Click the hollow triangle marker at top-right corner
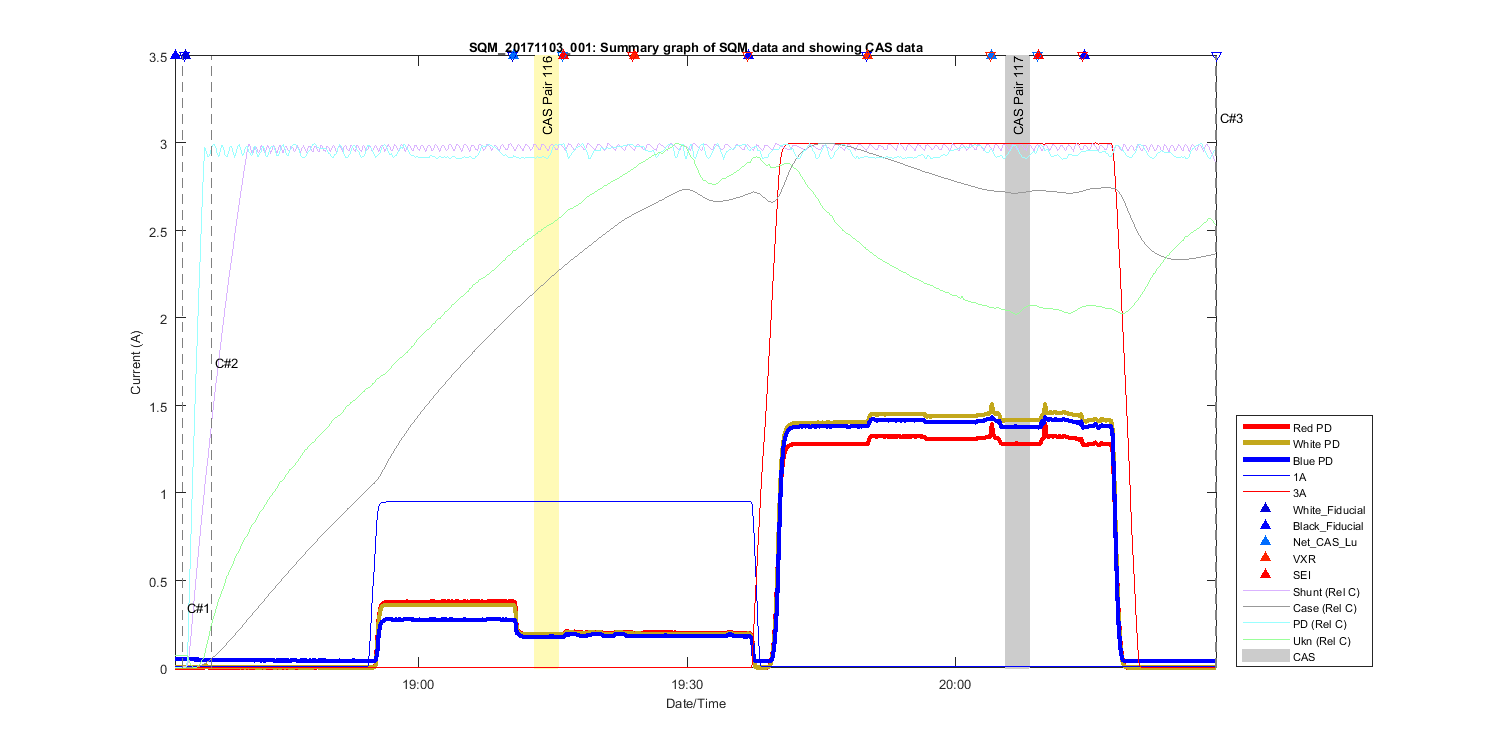The height and width of the screenshot is (750, 1500). point(1216,56)
